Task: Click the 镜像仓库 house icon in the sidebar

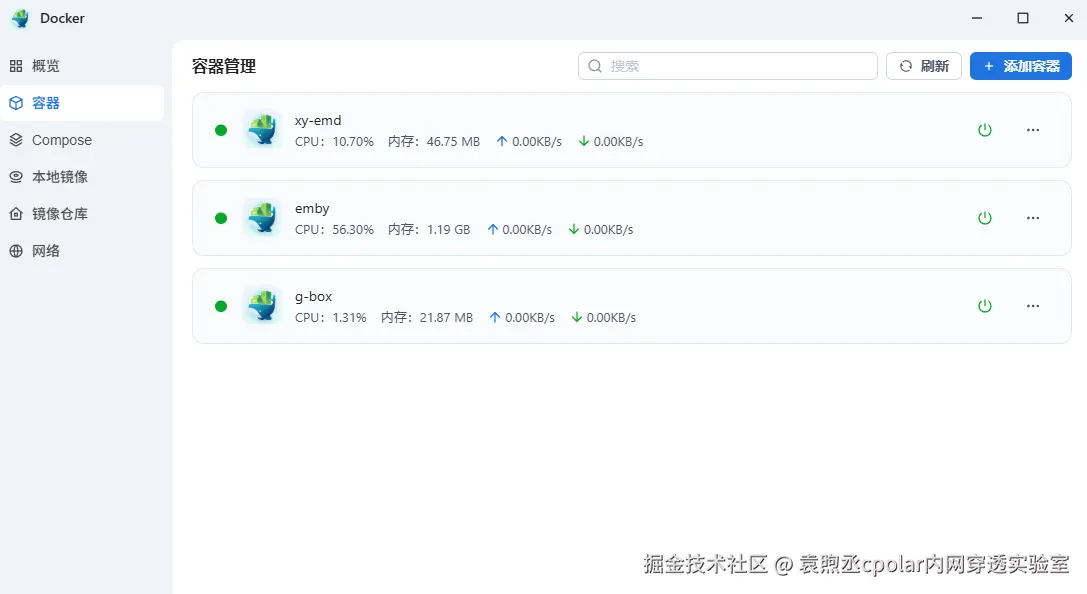Action: (x=16, y=213)
